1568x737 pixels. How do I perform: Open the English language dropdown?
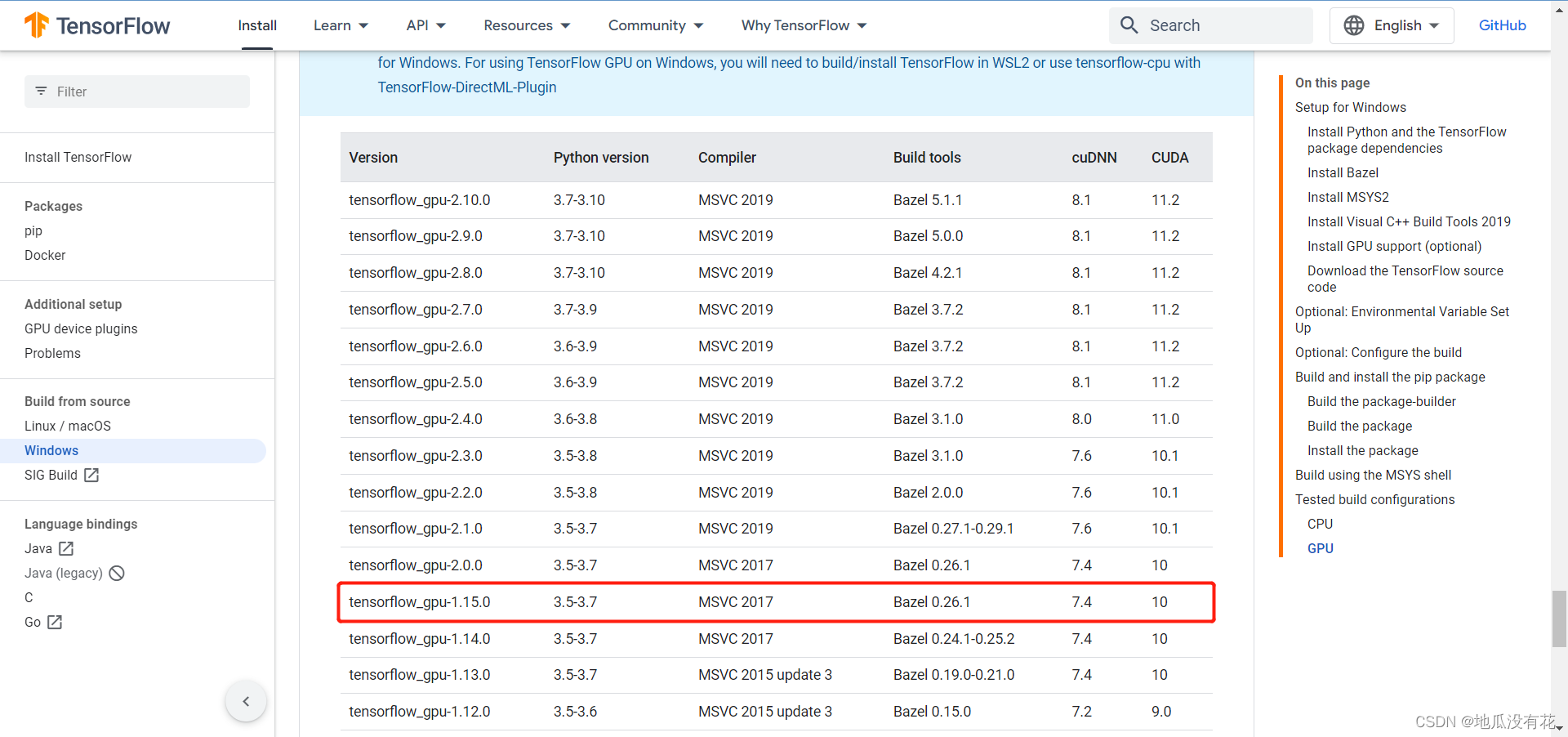[1392, 25]
